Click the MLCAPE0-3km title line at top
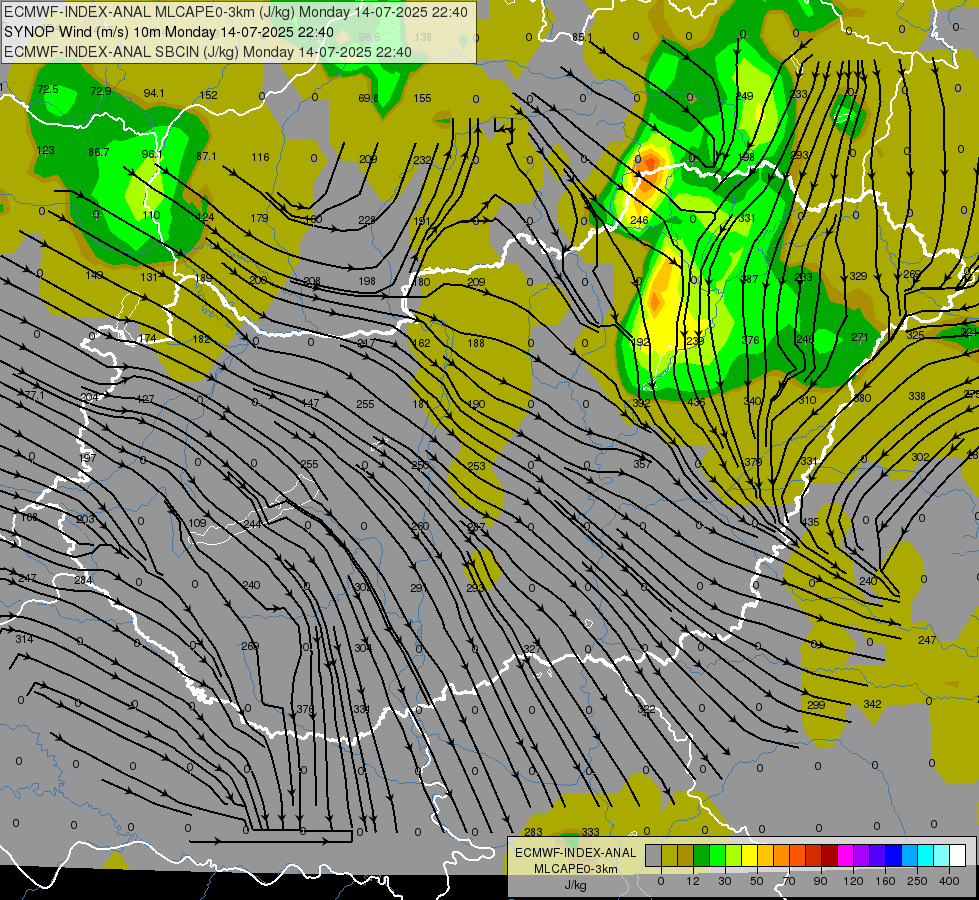 (235, 12)
